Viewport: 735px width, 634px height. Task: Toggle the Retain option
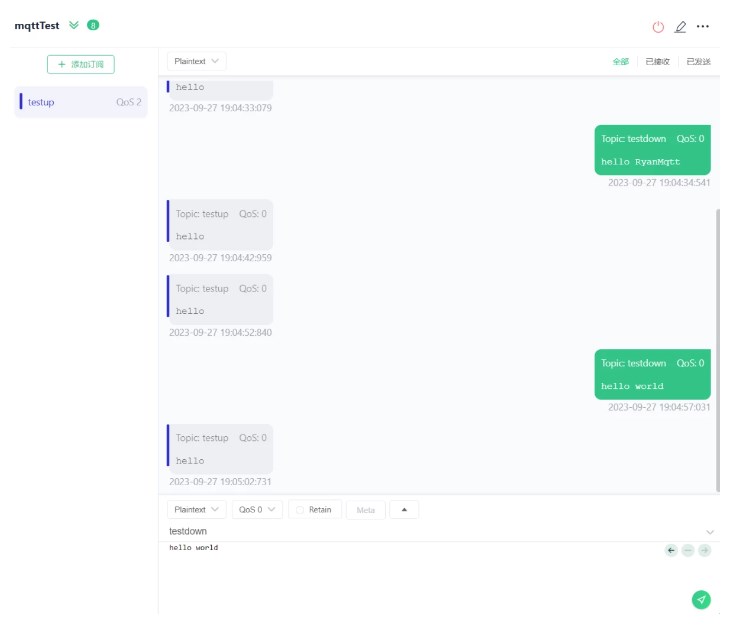point(315,509)
